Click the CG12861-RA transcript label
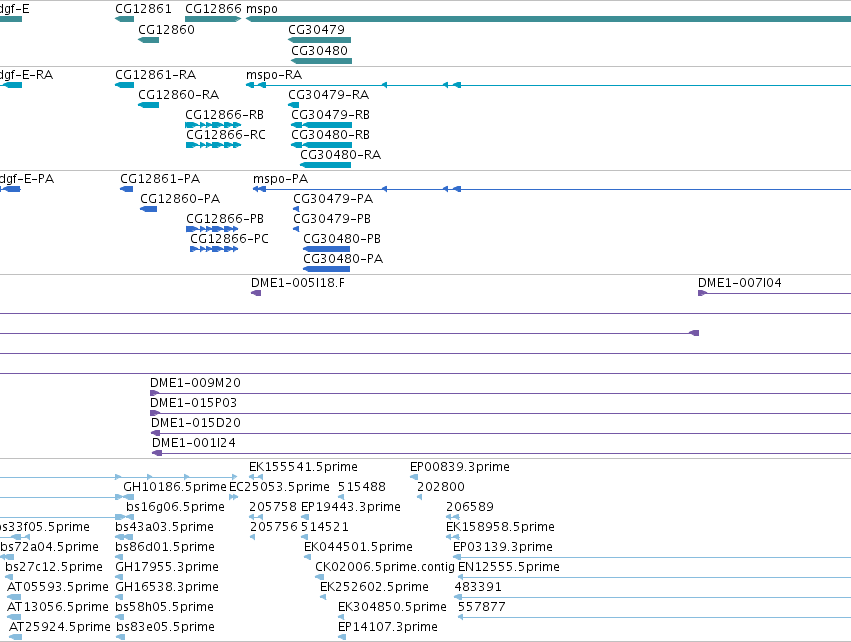This screenshot has width=851, height=642. (x=155, y=75)
